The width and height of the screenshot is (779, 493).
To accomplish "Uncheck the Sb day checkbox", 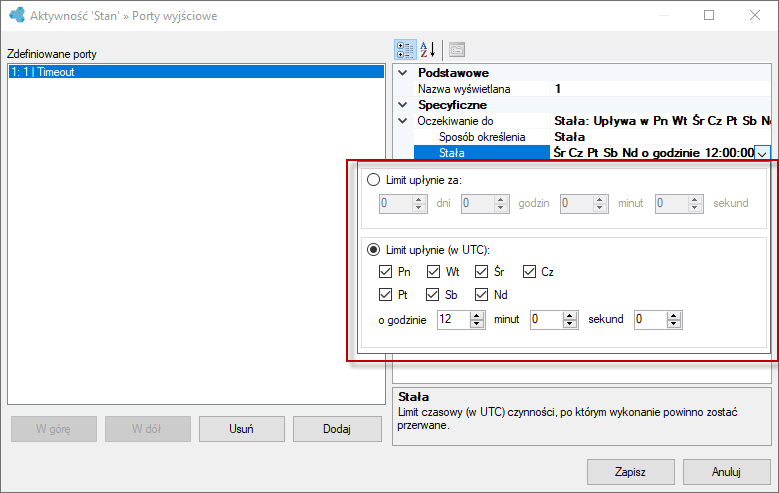I will (432, 294).
